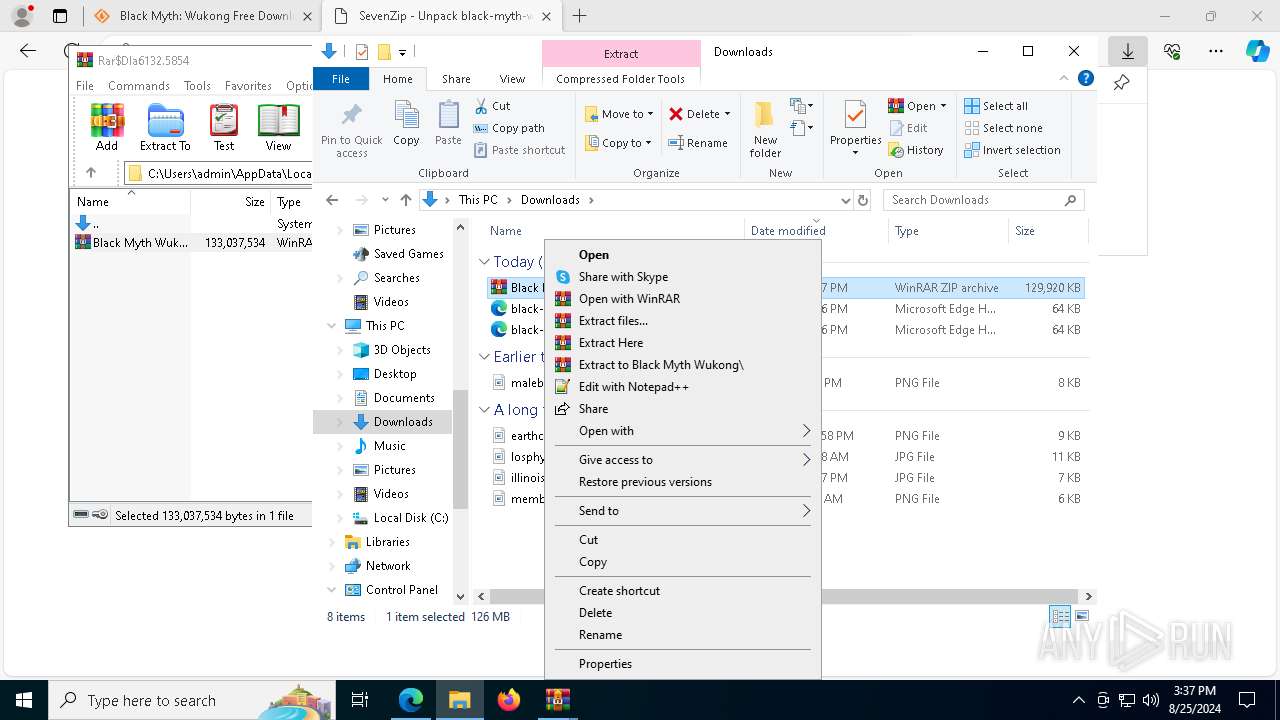This screenshot has height=720, width=1280.
Task: Click Select none in ribbon
Action: [x=1003, y=128]
